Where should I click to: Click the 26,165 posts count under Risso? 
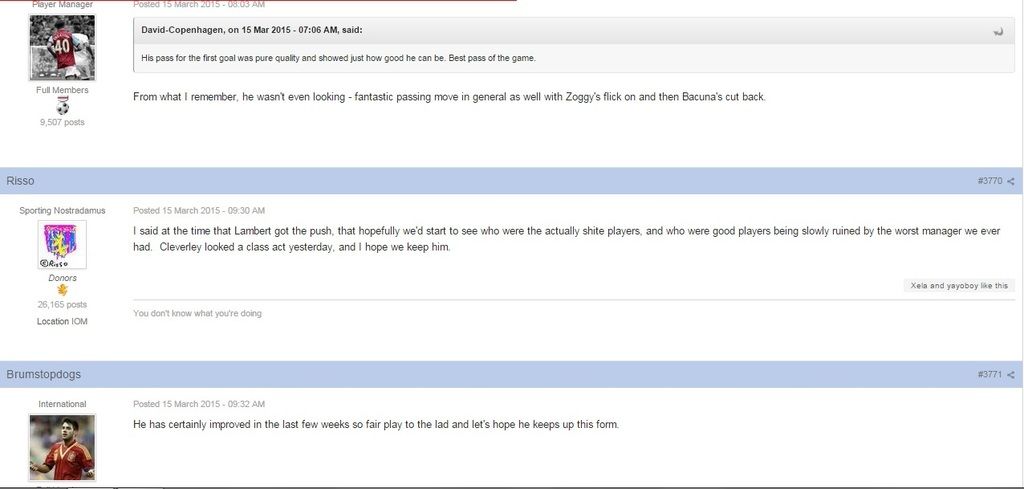point(62,304)
